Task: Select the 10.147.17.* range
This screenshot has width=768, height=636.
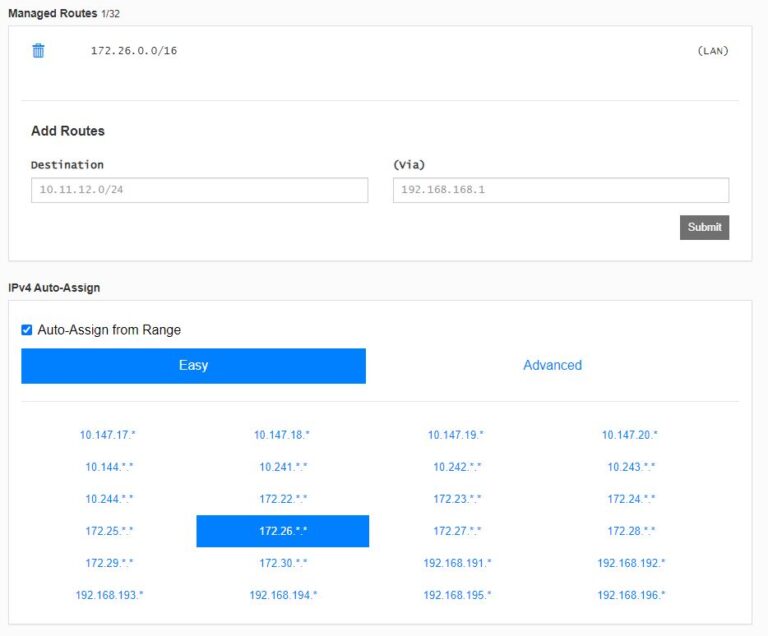Action: [108, 435]
